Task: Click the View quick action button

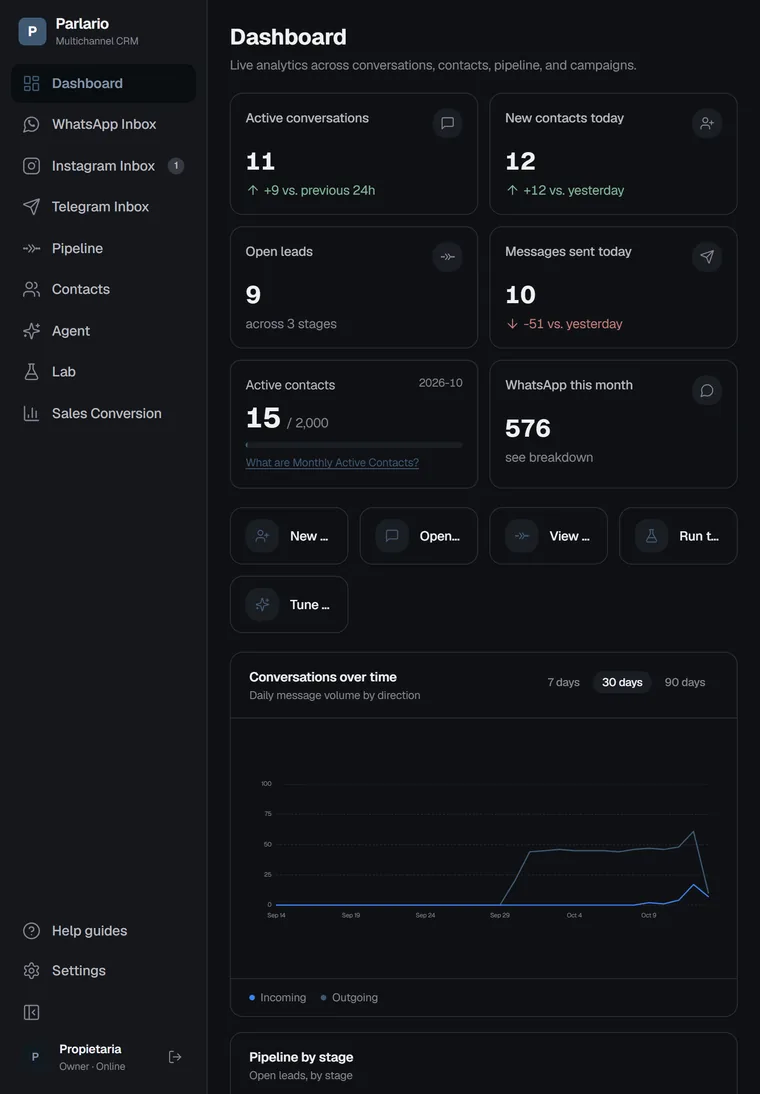Action: 549,536
